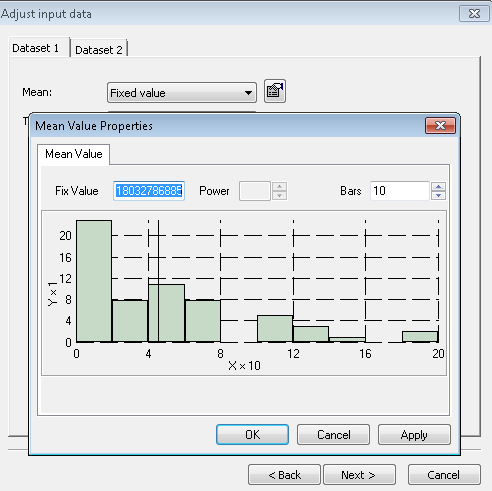
Task: Confirm with the OK button
Action: tap(252, 435)
